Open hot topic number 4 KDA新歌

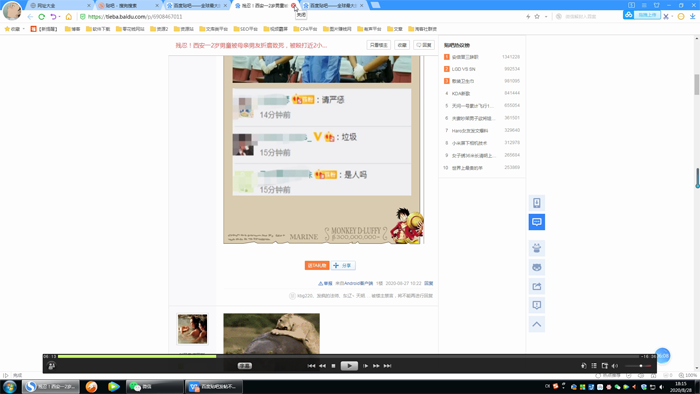pos(461,94)
